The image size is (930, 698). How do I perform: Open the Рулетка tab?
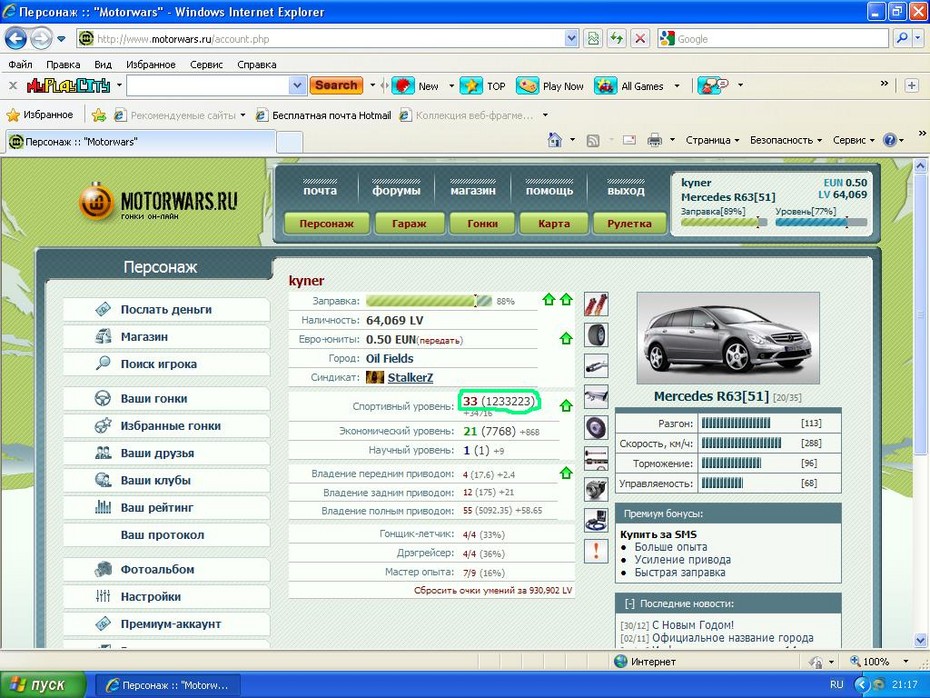click(629, 224)
